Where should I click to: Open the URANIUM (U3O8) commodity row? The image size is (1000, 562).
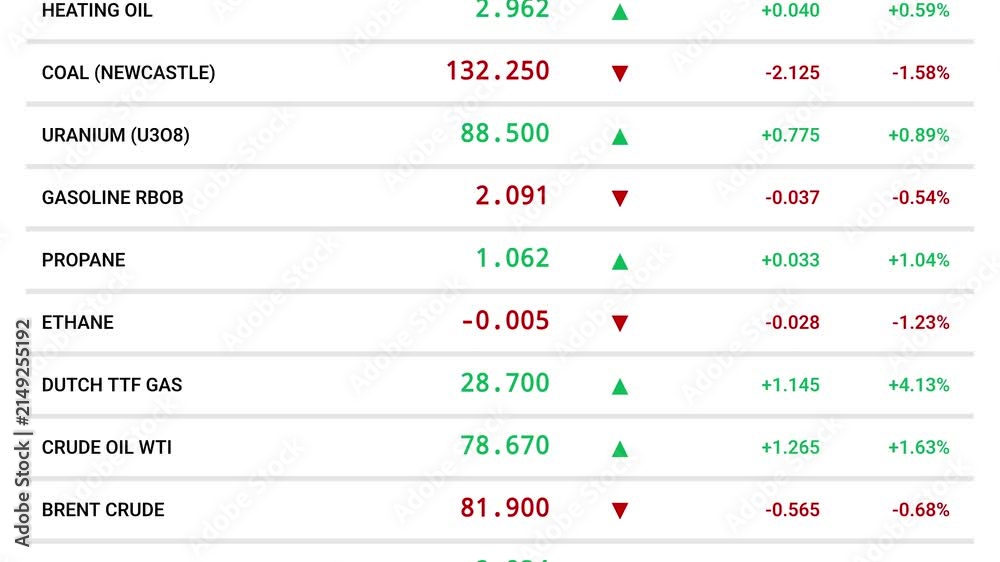point(500,135)
